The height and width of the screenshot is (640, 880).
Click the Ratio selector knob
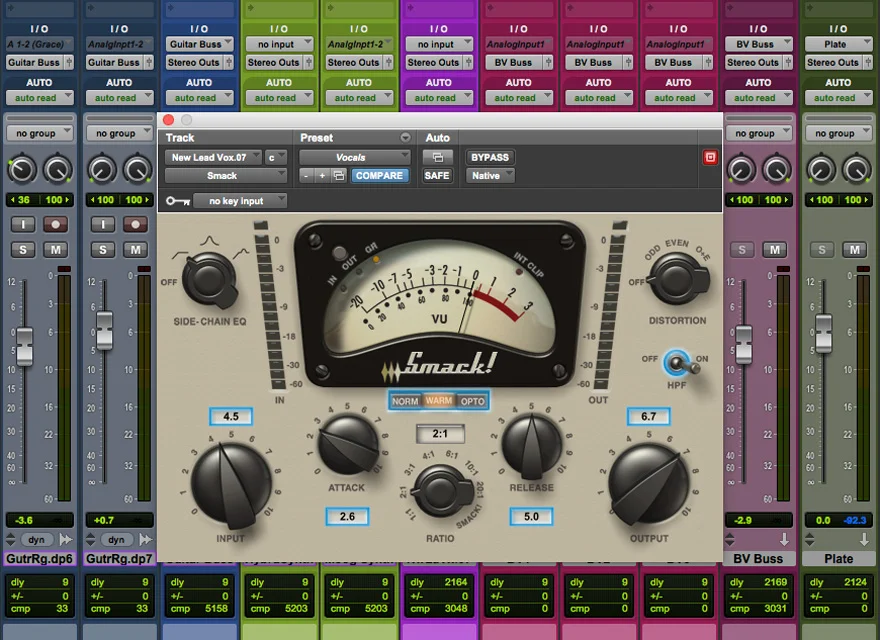(x=442, y=491)
